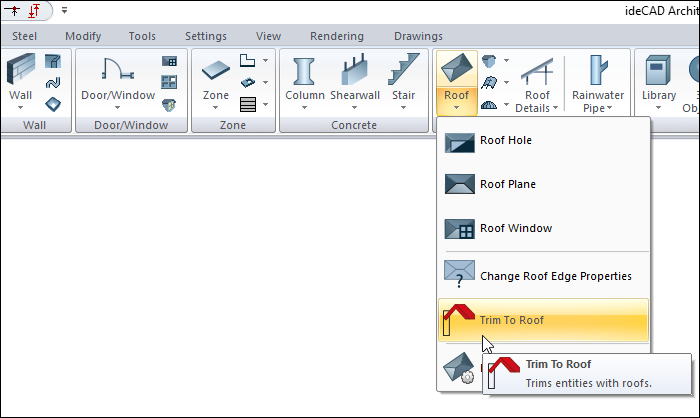Open the Quick Access Toolbar customize arrow
The width and height of the screenshot is (700, 418).
pyautogui.click(x=64, y=11)
